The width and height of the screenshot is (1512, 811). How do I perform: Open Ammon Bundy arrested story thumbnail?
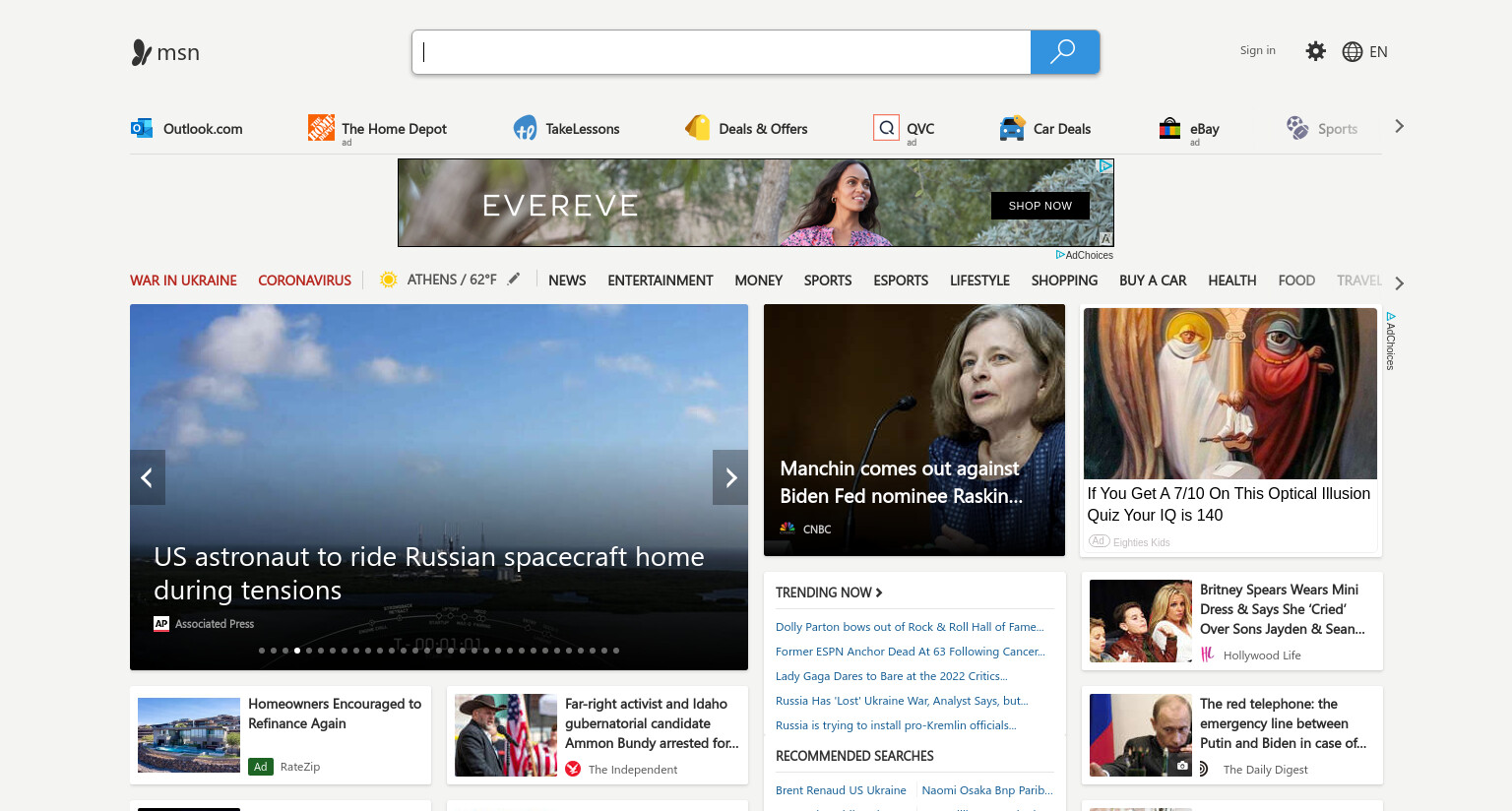tap(506, 735)
